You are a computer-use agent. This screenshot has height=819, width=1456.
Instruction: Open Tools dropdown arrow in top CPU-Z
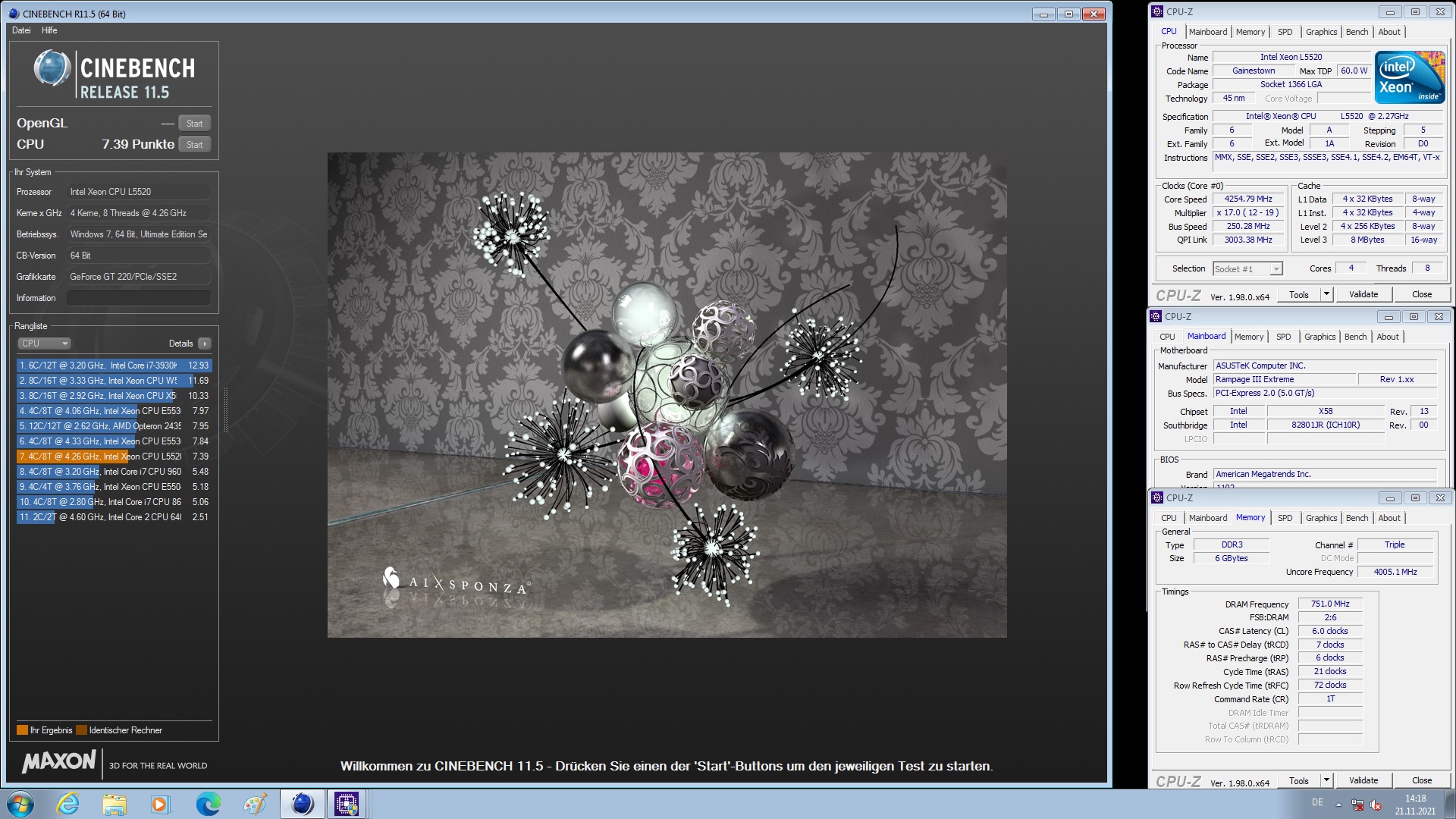[x=1326, y=295]
